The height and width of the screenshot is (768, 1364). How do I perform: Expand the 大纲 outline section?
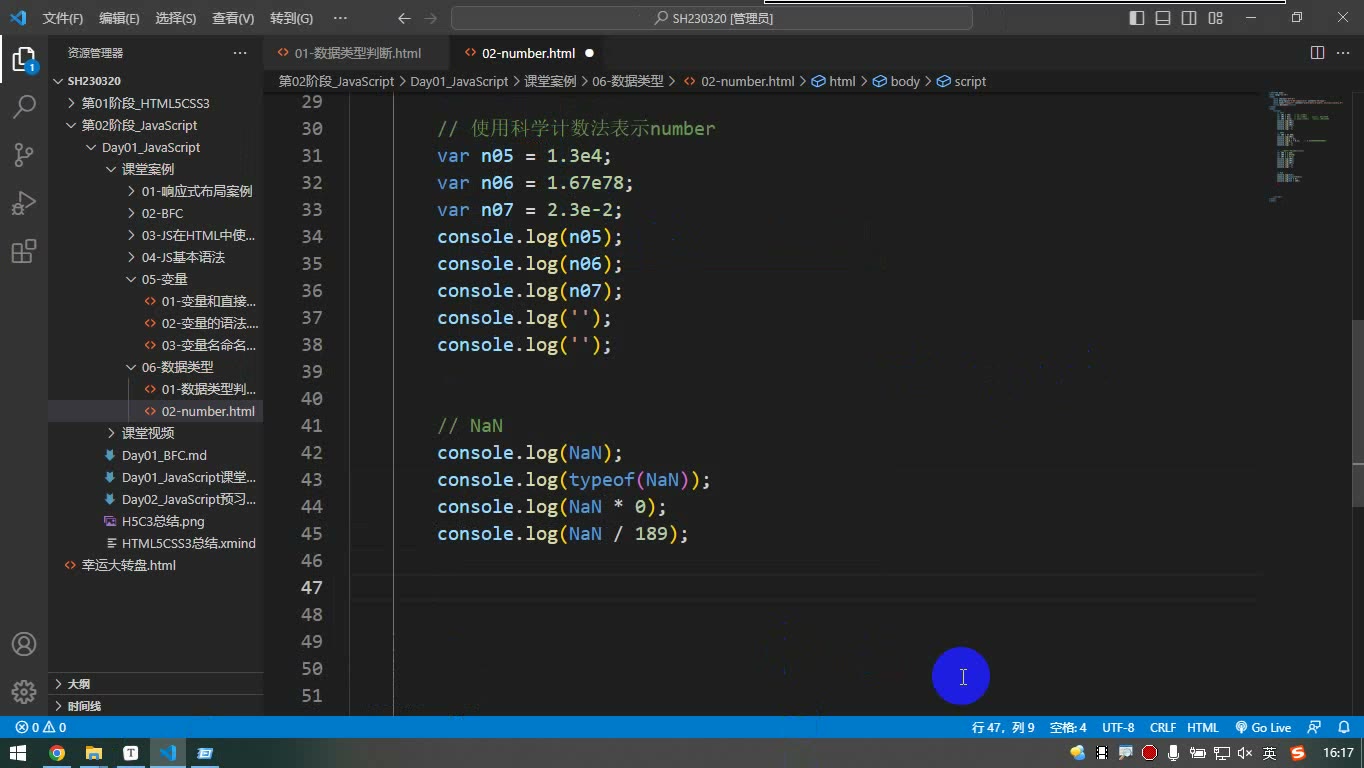tap(155, 684)
